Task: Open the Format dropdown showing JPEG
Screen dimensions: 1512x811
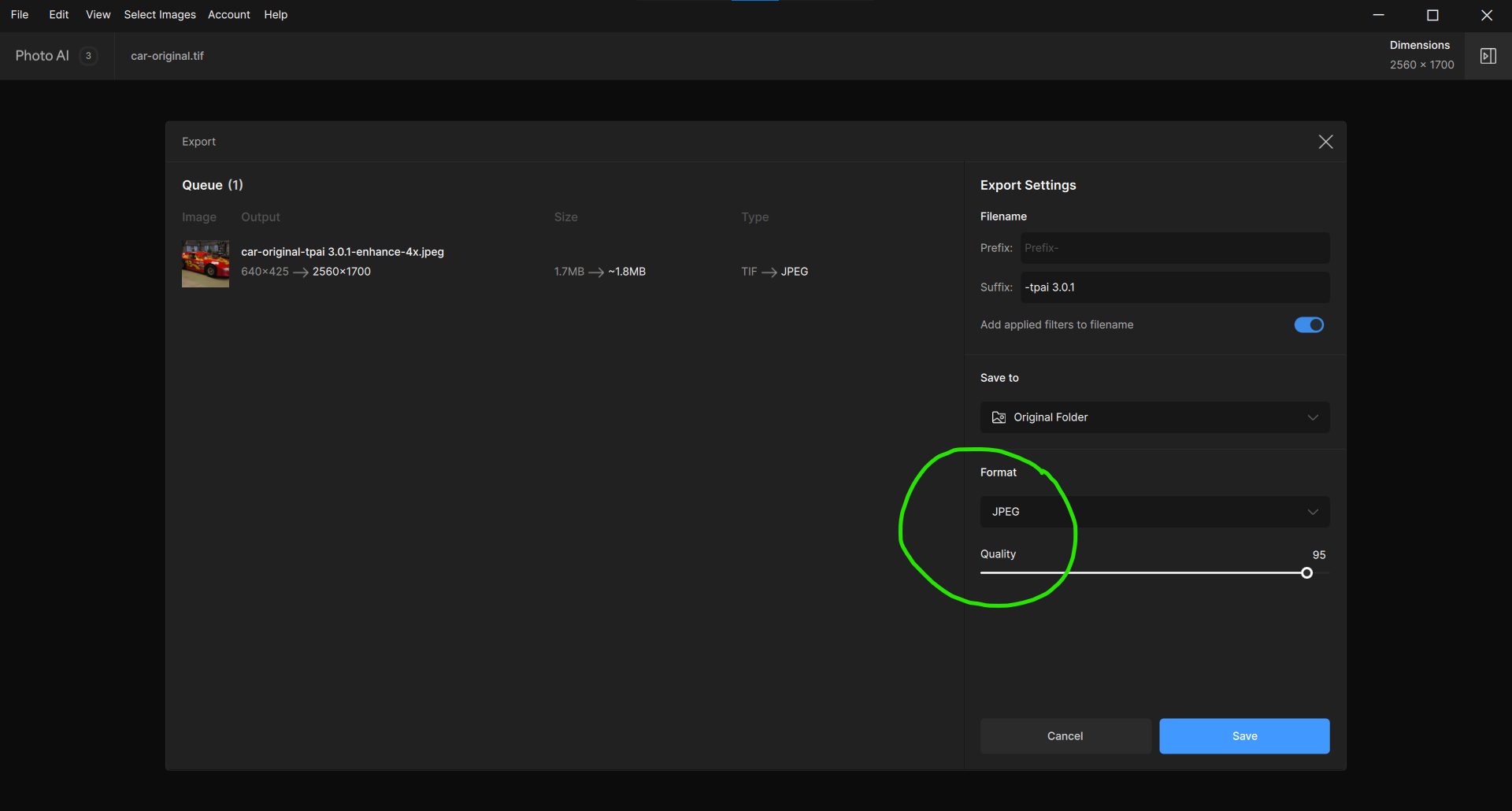Action: [1154, 511]
